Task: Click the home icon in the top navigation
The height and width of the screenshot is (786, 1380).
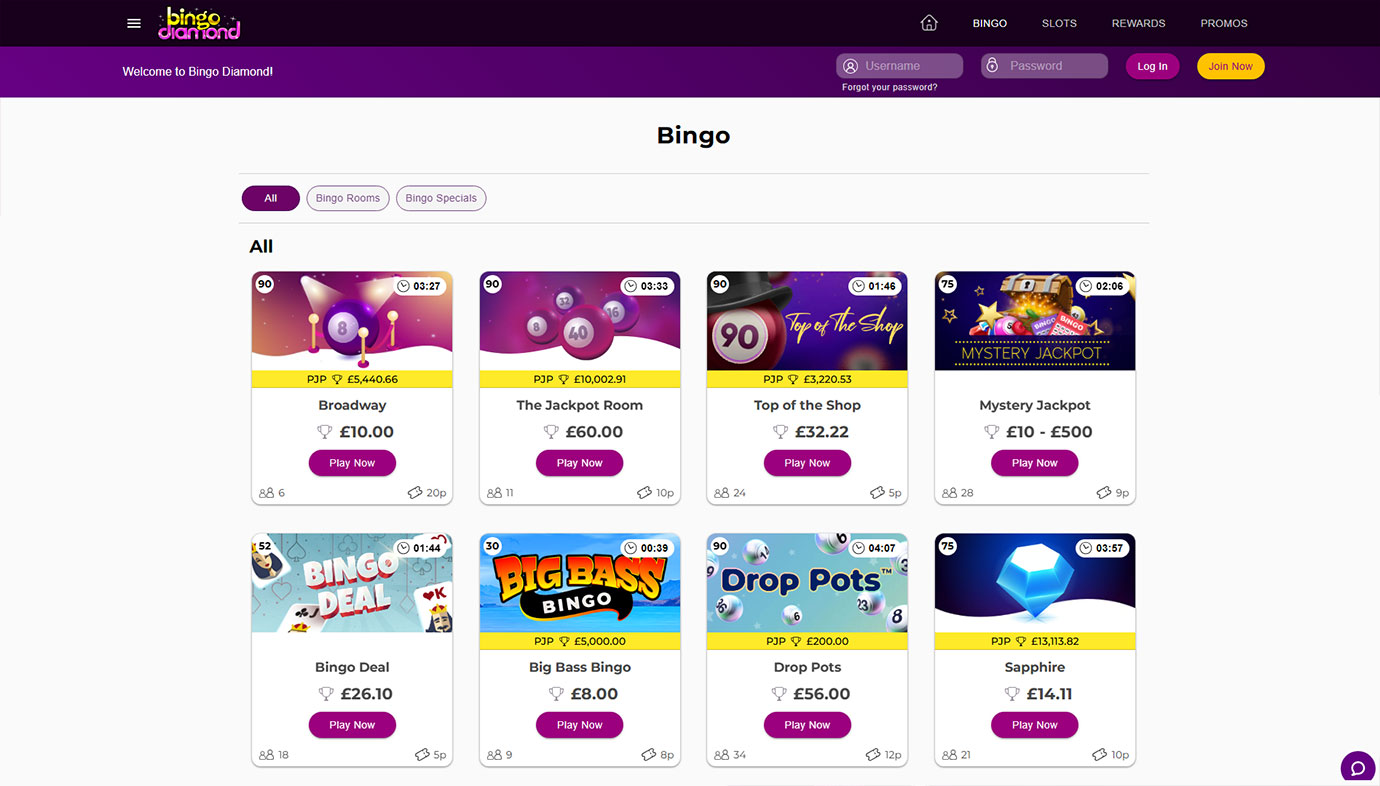Action: (x=928, y=21)
